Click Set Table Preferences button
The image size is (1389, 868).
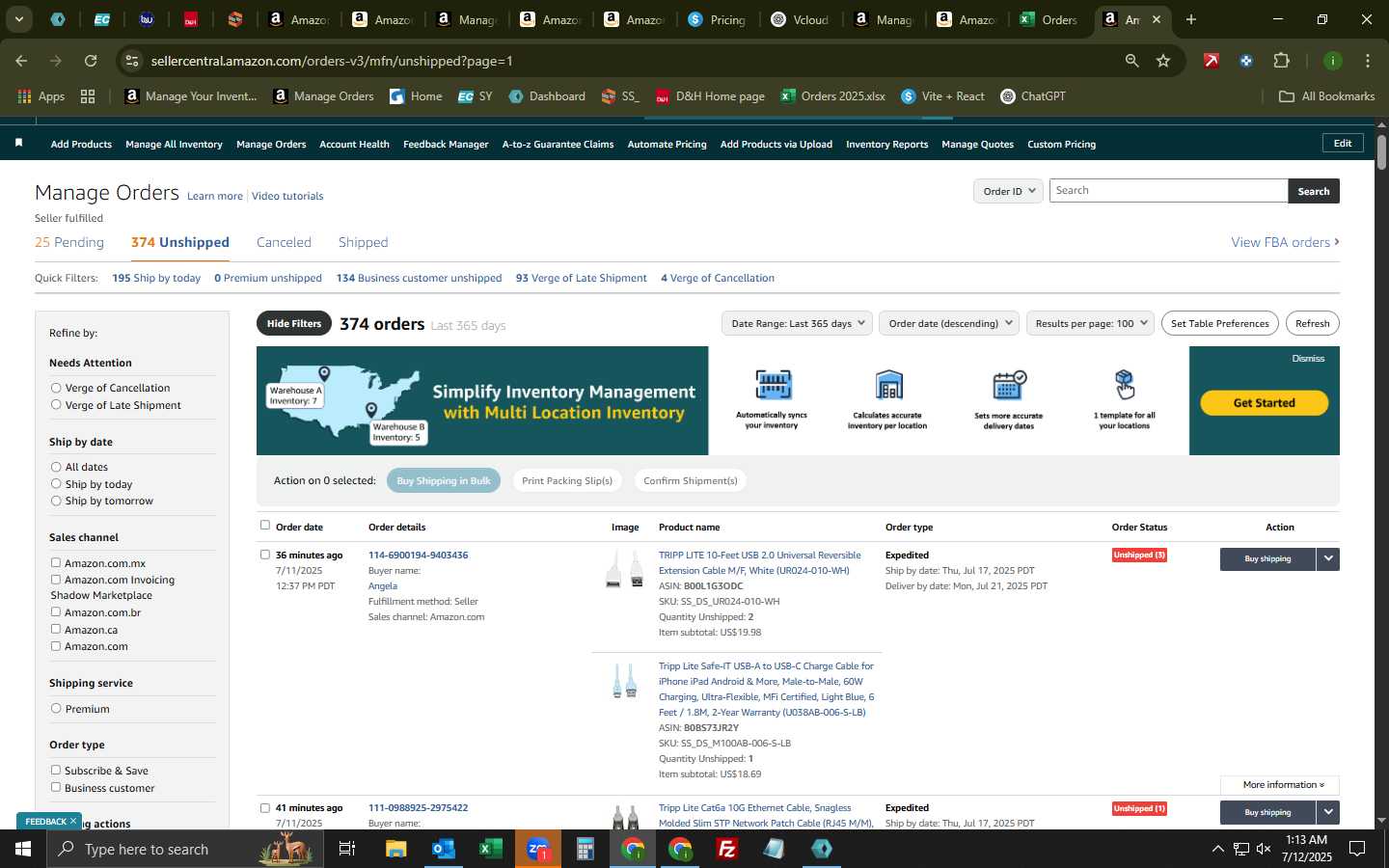(1220, 323)
